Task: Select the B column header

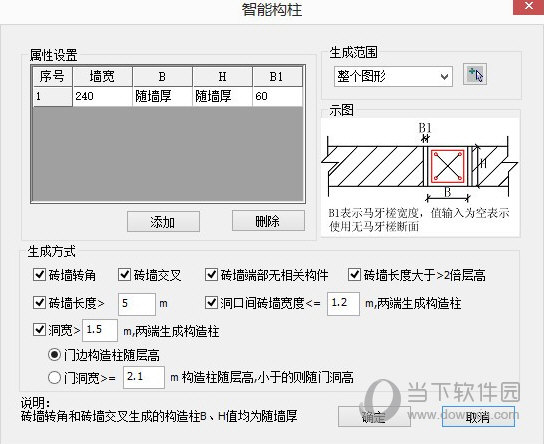Action: click(162, 76)
